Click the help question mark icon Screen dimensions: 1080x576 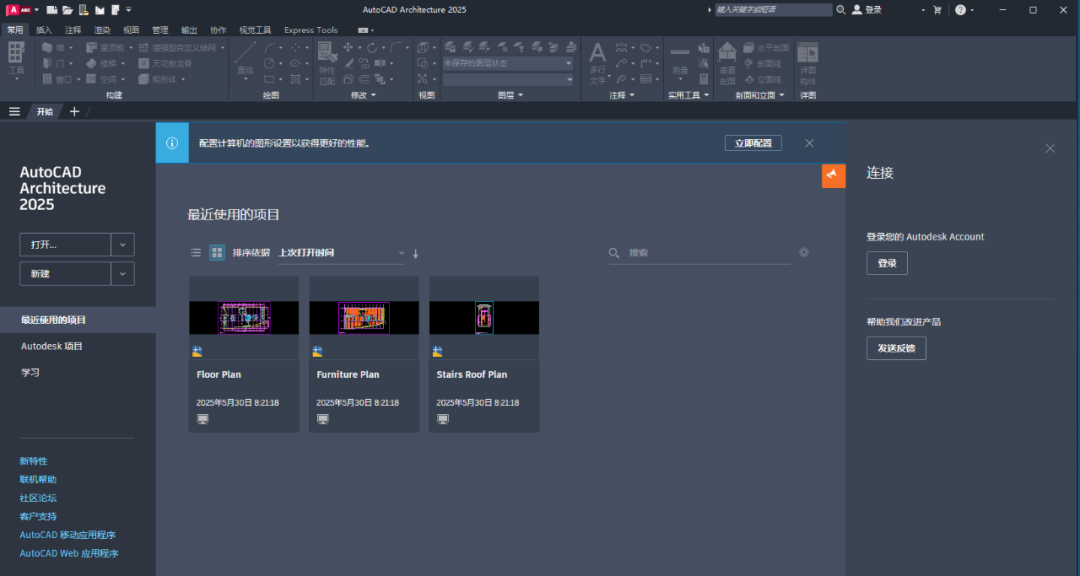(x=960, y=9)
